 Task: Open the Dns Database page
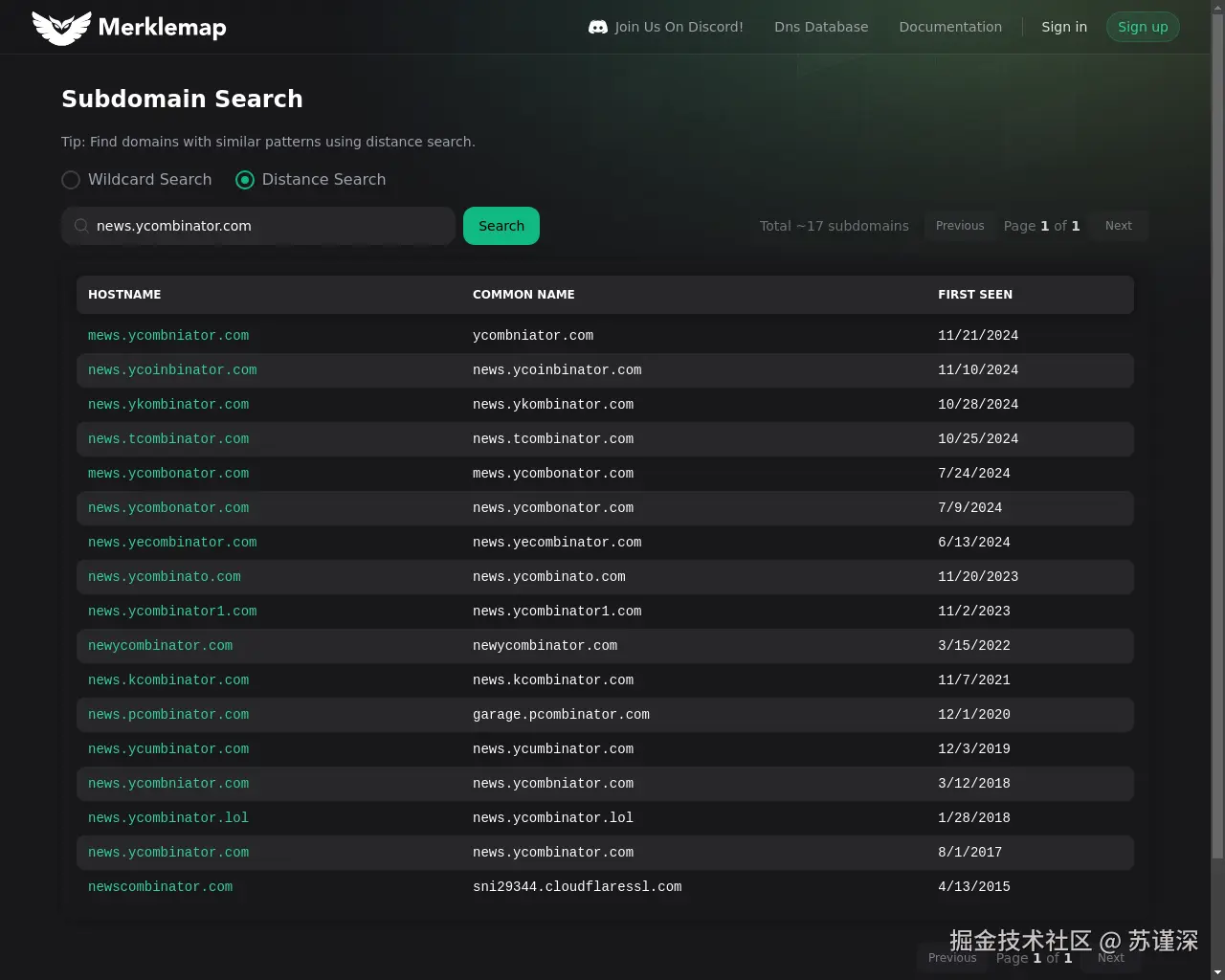(x=821, y=27)
